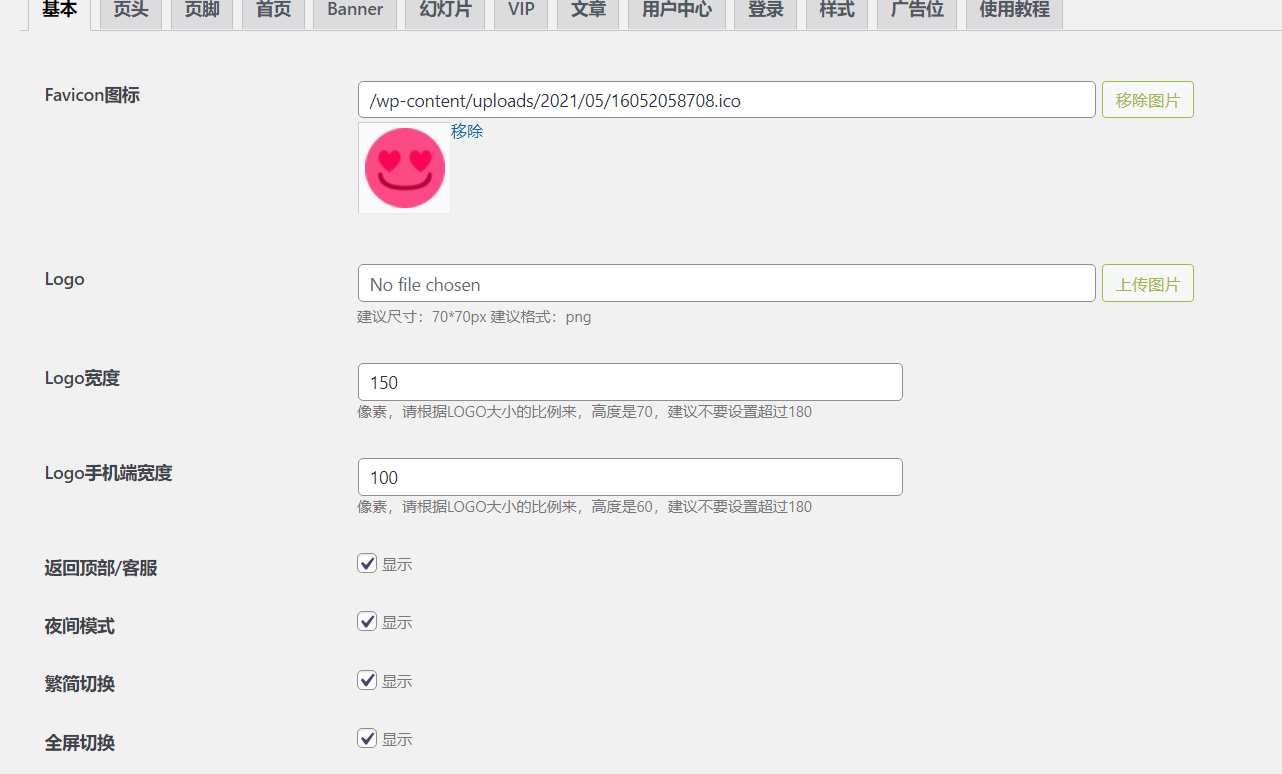This screenshot has width=1282, height=774.
Task: Open the 页脚 tab
Action: pyautogui.click(x=202, y=10)
